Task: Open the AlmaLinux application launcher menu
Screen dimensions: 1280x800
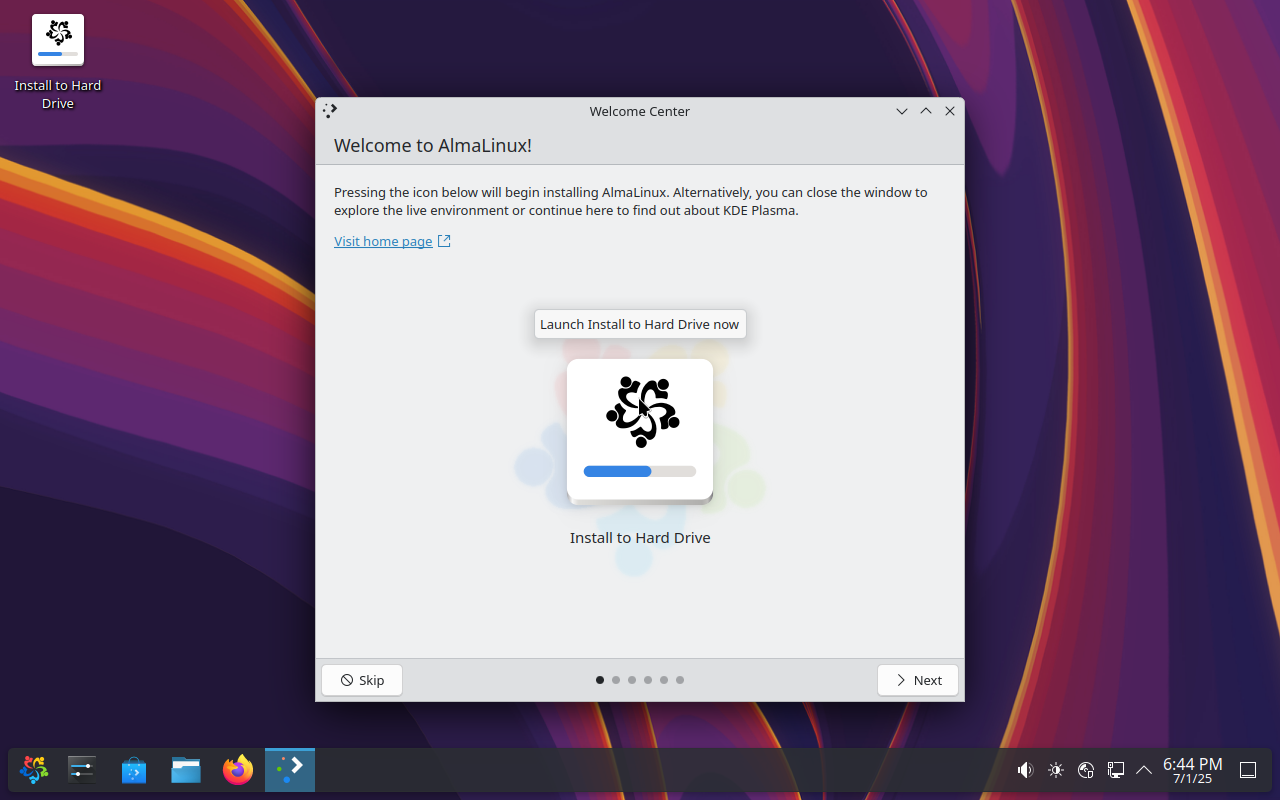Action: point(34,770)
